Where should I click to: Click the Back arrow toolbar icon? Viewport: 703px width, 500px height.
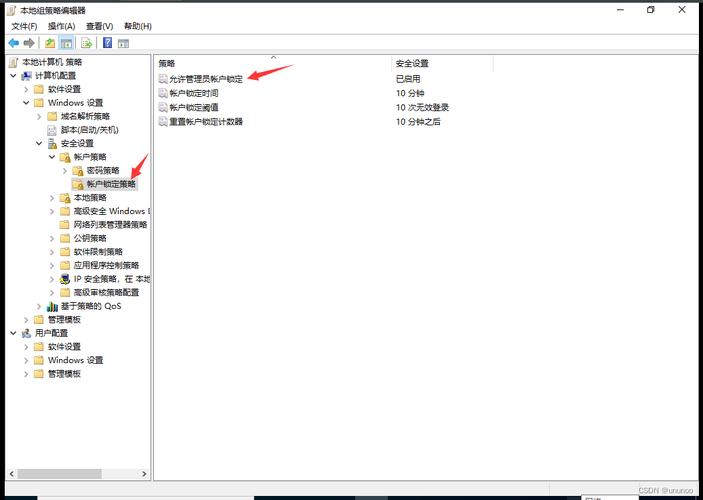[x=13, y=43]
